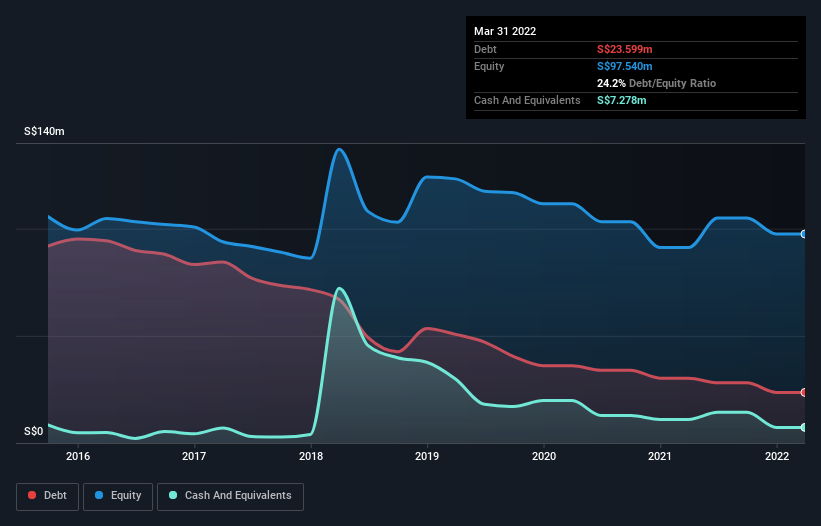Click the red Debt endpoint marker

click(804, 393)
